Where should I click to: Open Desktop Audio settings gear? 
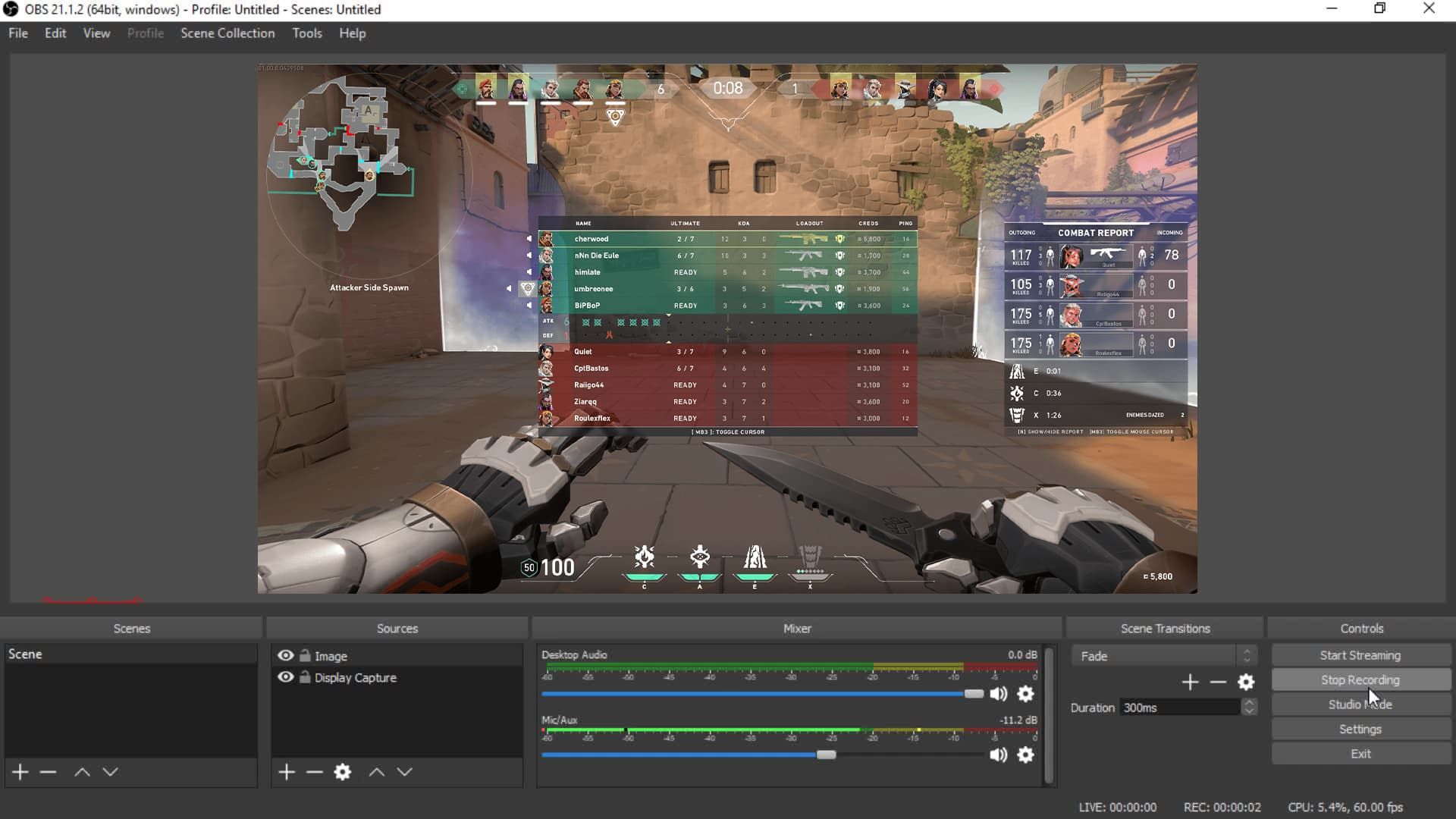pyautogui.click(x=1025, y=694)
